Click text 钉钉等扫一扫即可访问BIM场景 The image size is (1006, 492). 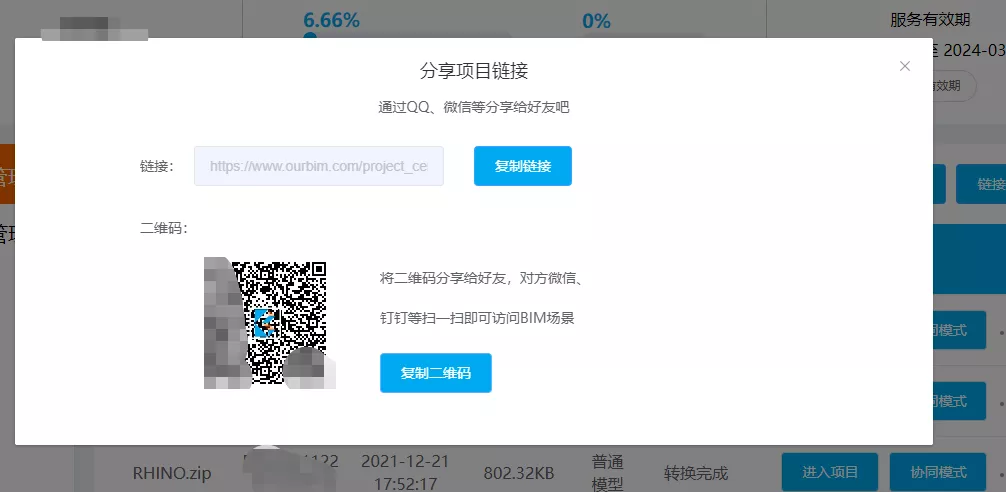click(477, 318)
